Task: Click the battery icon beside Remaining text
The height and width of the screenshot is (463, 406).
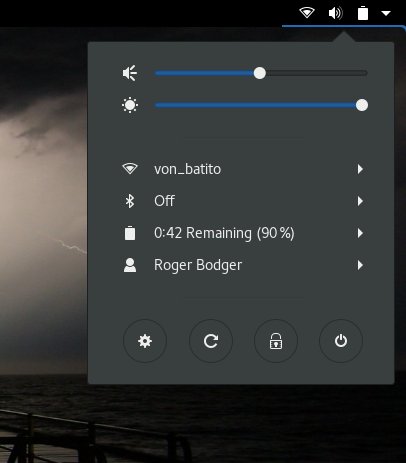Action: pos(130,233)
